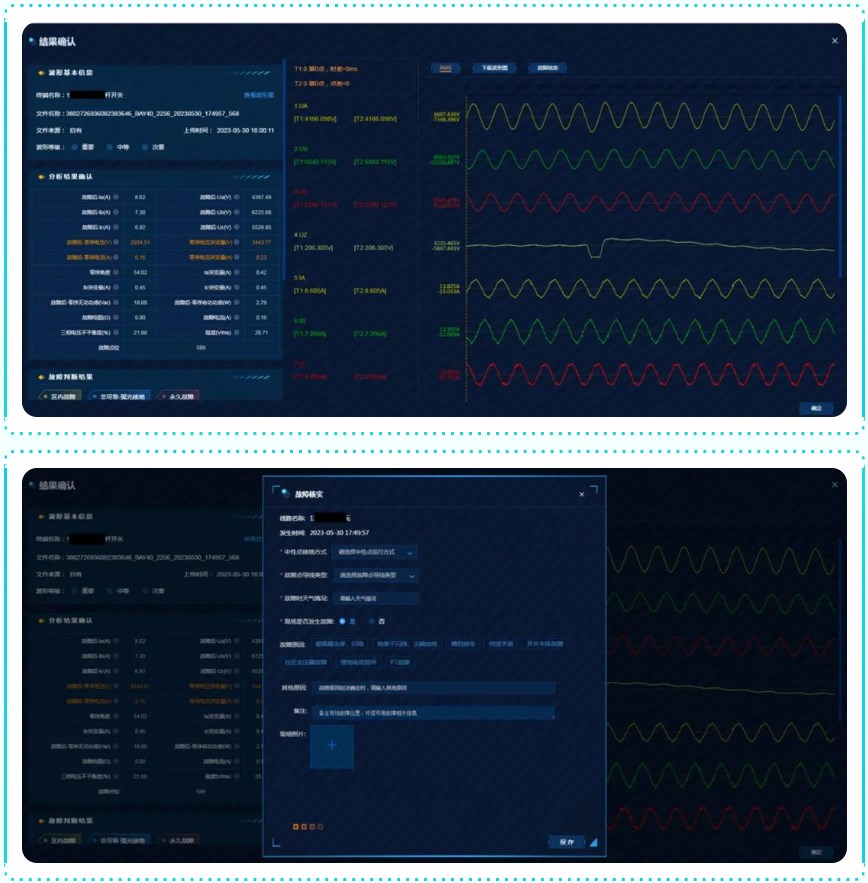
Task: Click the 故障时天气情况 input field
Action: (x=374, y=598)
